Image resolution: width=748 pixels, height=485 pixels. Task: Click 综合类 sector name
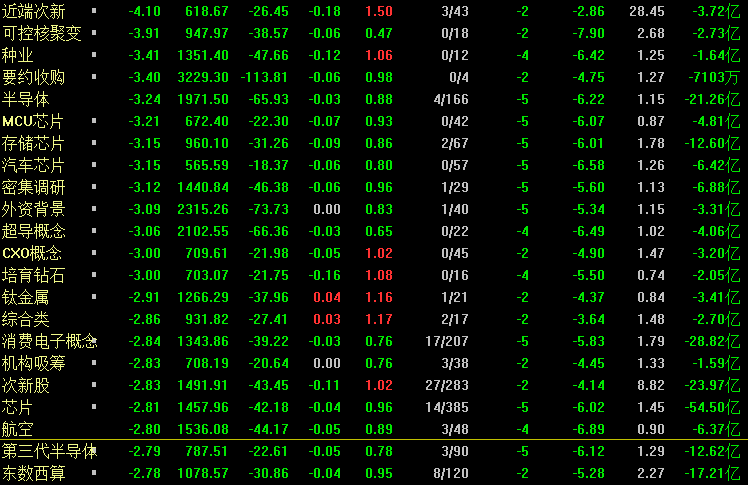click(26, 319)
